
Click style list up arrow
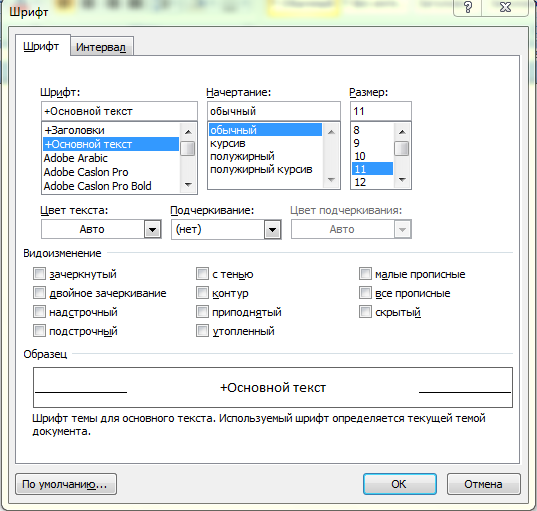click(x=331, y=132)
